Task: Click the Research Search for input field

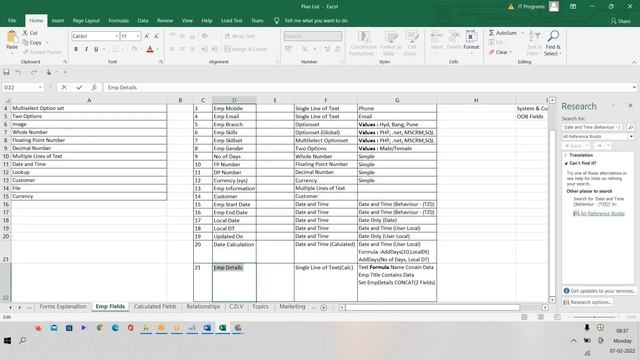Action: (x=592, y=127)
